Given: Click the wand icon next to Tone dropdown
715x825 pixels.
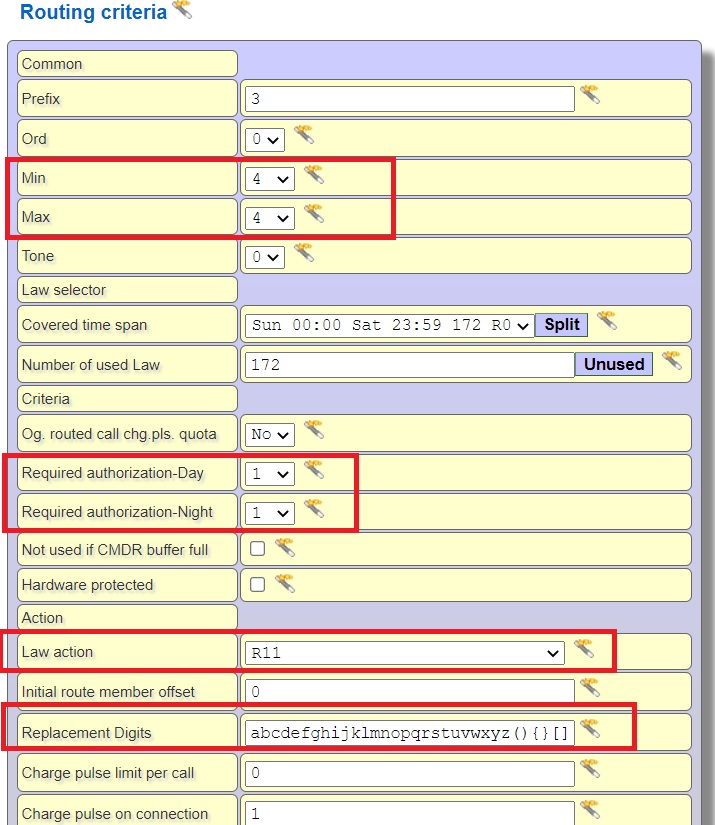Looking at the screenshot, I should 303,253.
